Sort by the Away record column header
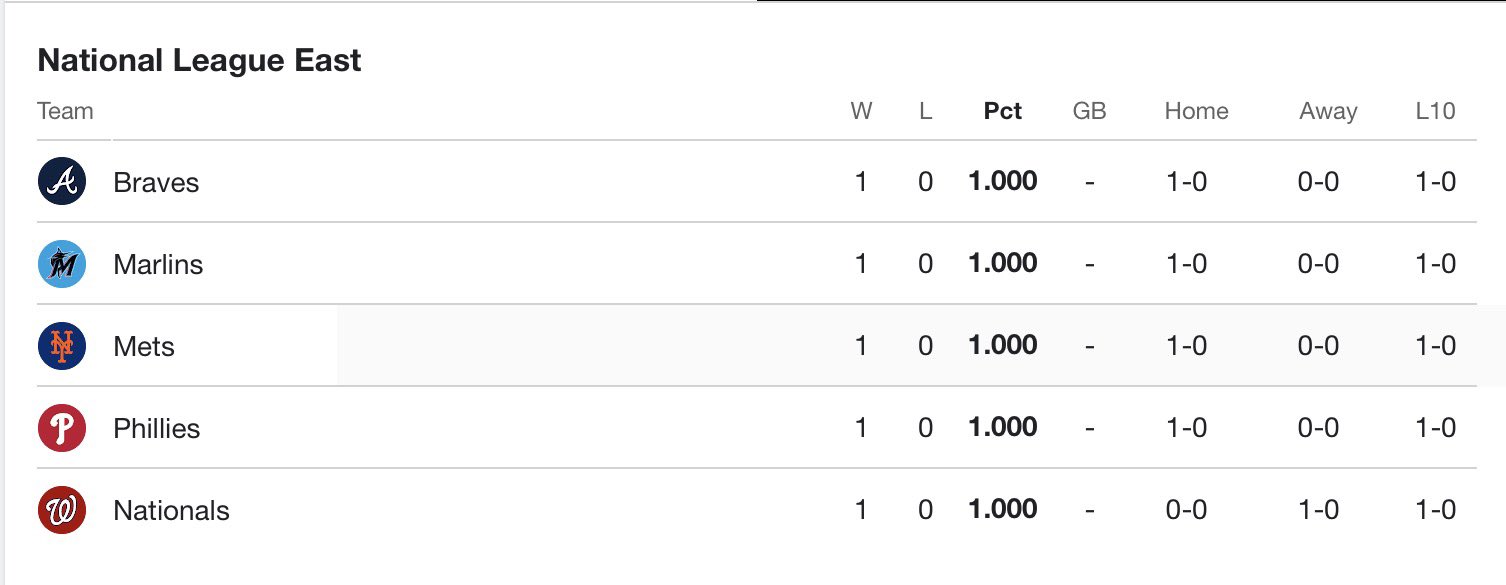The height and width of the screenshot is (585, 1506). (x=1328, y=111)
